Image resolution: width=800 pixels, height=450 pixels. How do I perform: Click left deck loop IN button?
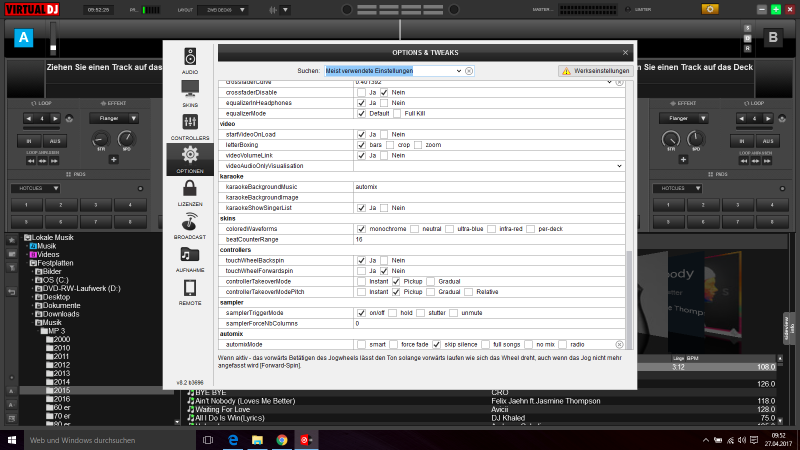(x=29, y=141)
